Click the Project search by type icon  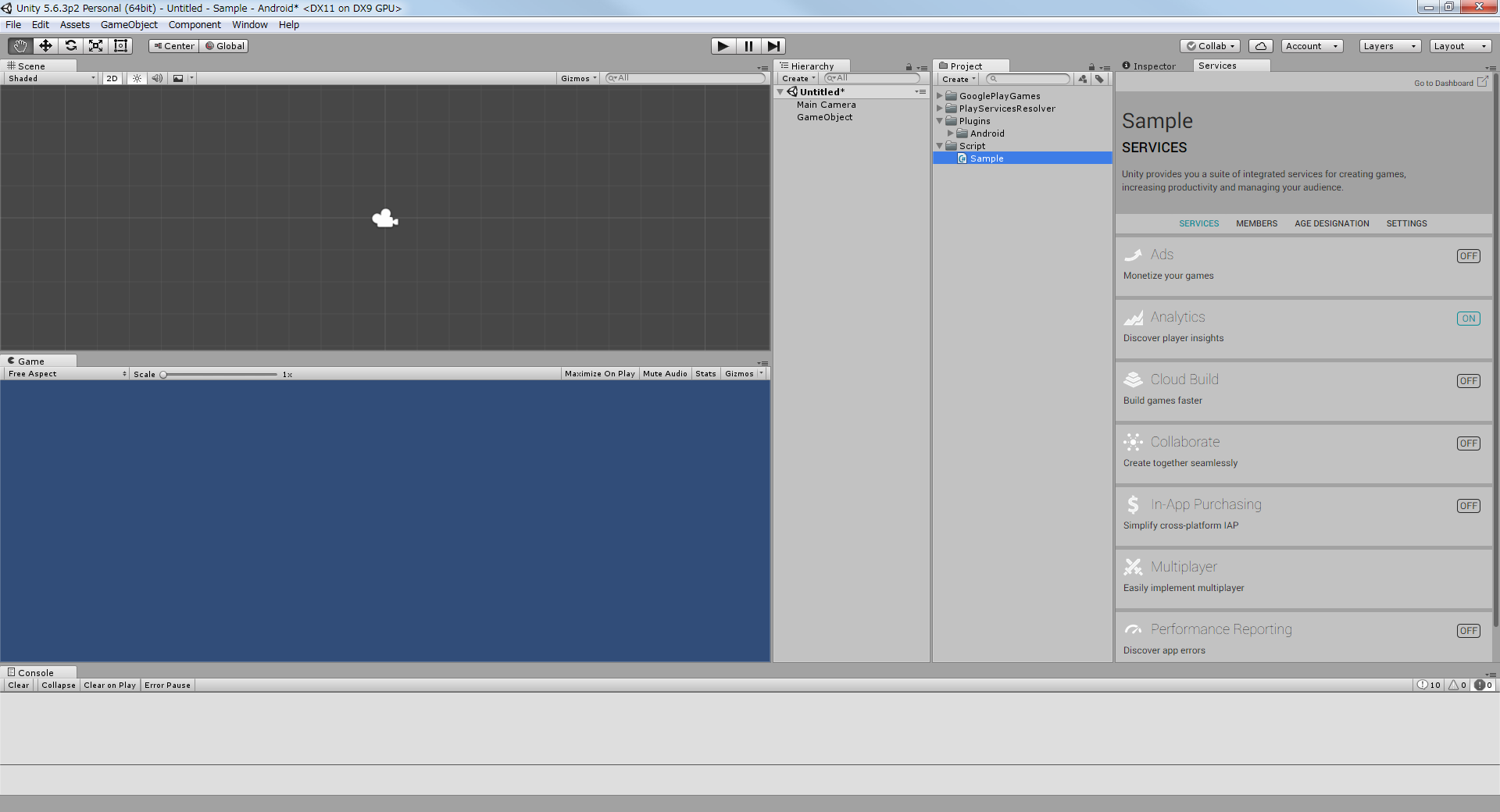click(1083, 79)
